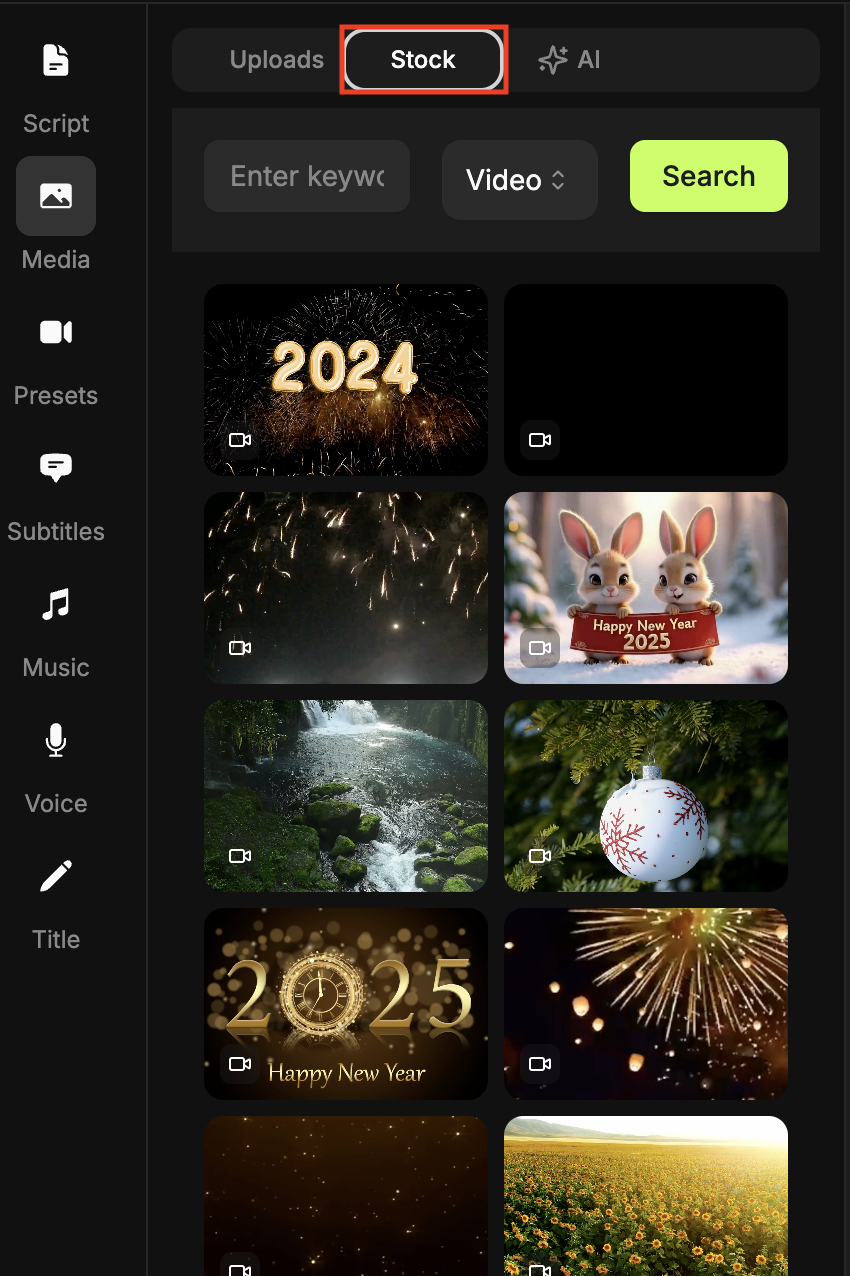Select the sunflower field sunset video

coord(646,1196)
